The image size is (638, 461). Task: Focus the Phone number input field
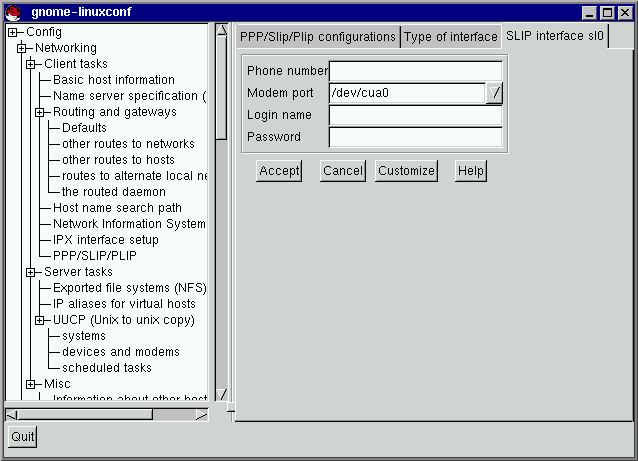tap(415, 71)
